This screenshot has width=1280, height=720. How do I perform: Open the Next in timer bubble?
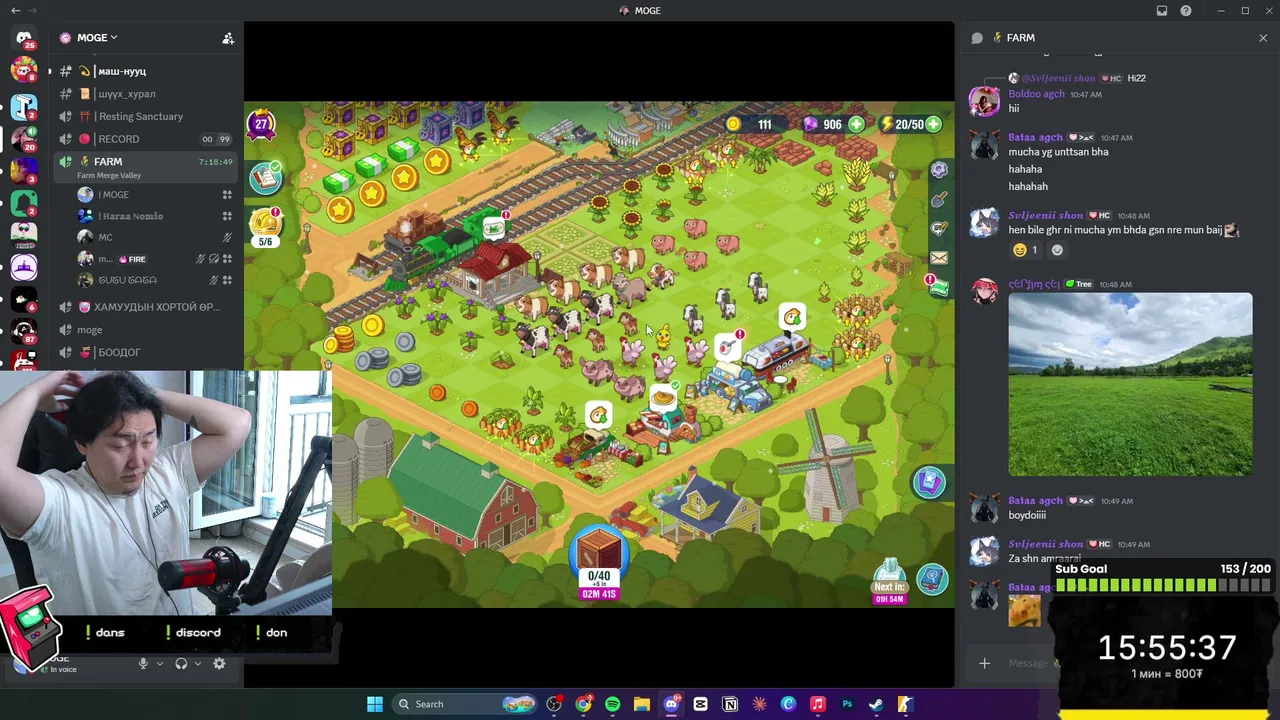[x=889, y=582]
